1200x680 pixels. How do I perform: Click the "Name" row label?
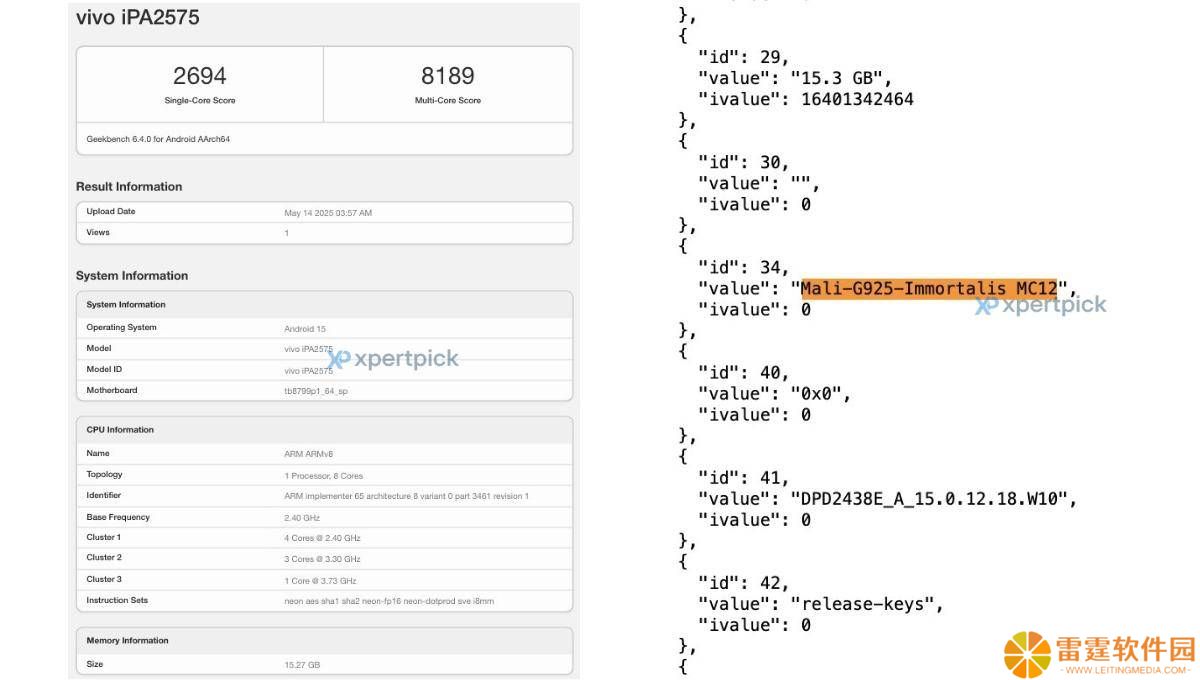98,453
